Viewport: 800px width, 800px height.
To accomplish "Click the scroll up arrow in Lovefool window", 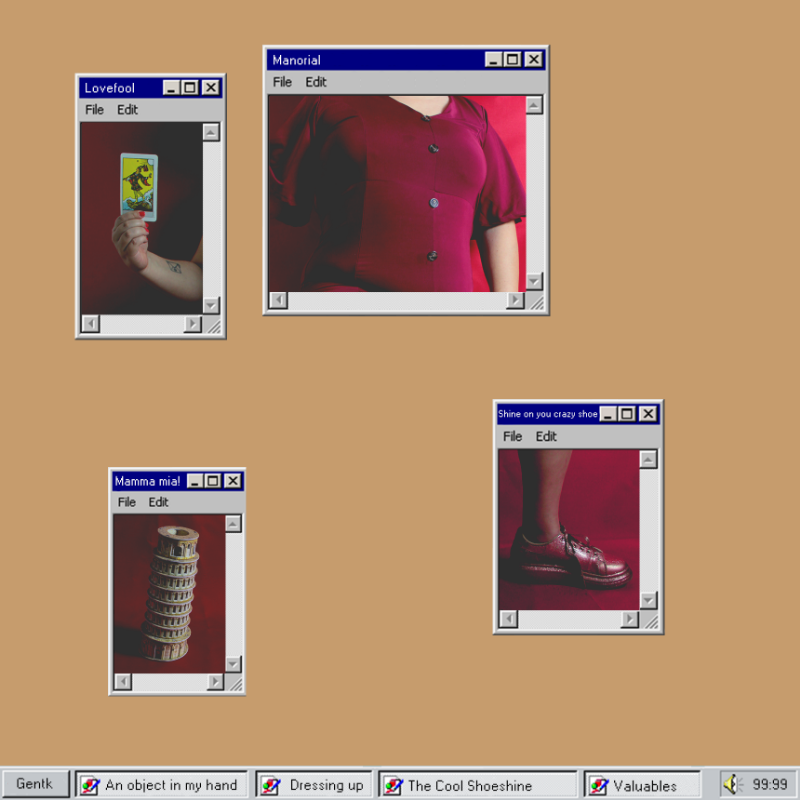I will [211, 133].
